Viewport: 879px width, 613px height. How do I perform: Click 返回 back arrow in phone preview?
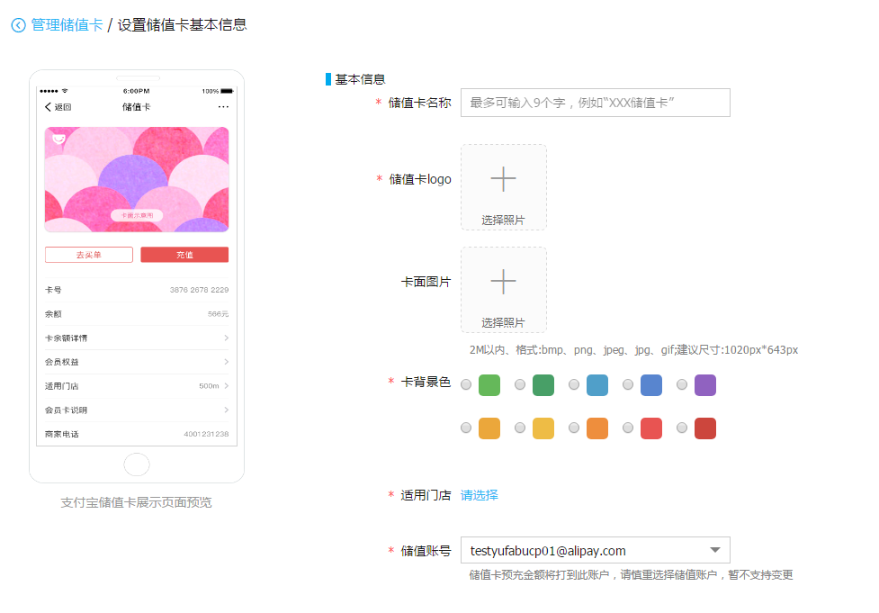58,107
